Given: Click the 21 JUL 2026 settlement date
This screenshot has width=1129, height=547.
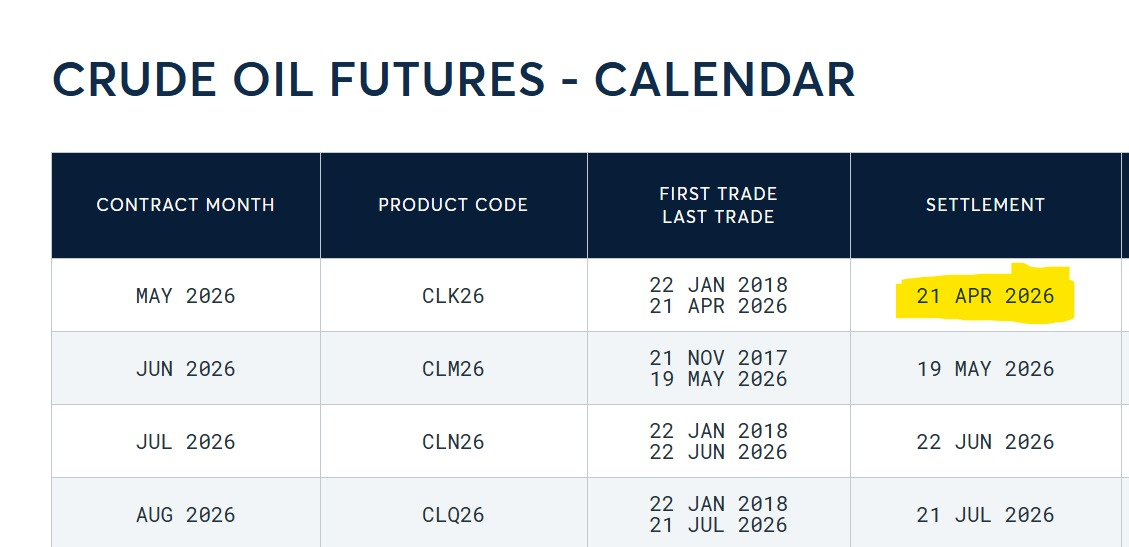Looking at the screenshot, I should (985, 515).
